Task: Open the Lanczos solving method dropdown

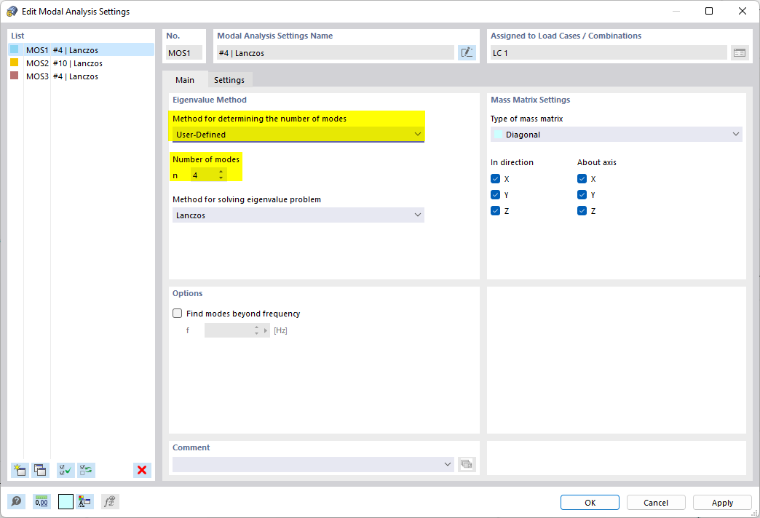Action: click(298, 215)
